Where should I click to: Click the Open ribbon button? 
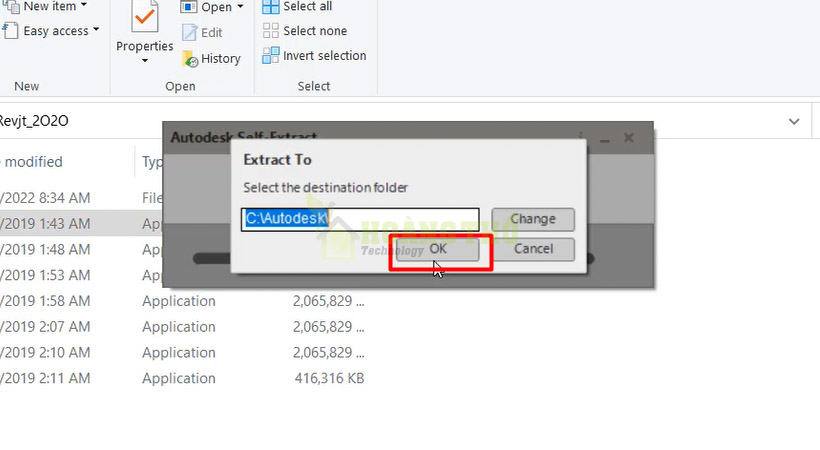tap(206, 7)
